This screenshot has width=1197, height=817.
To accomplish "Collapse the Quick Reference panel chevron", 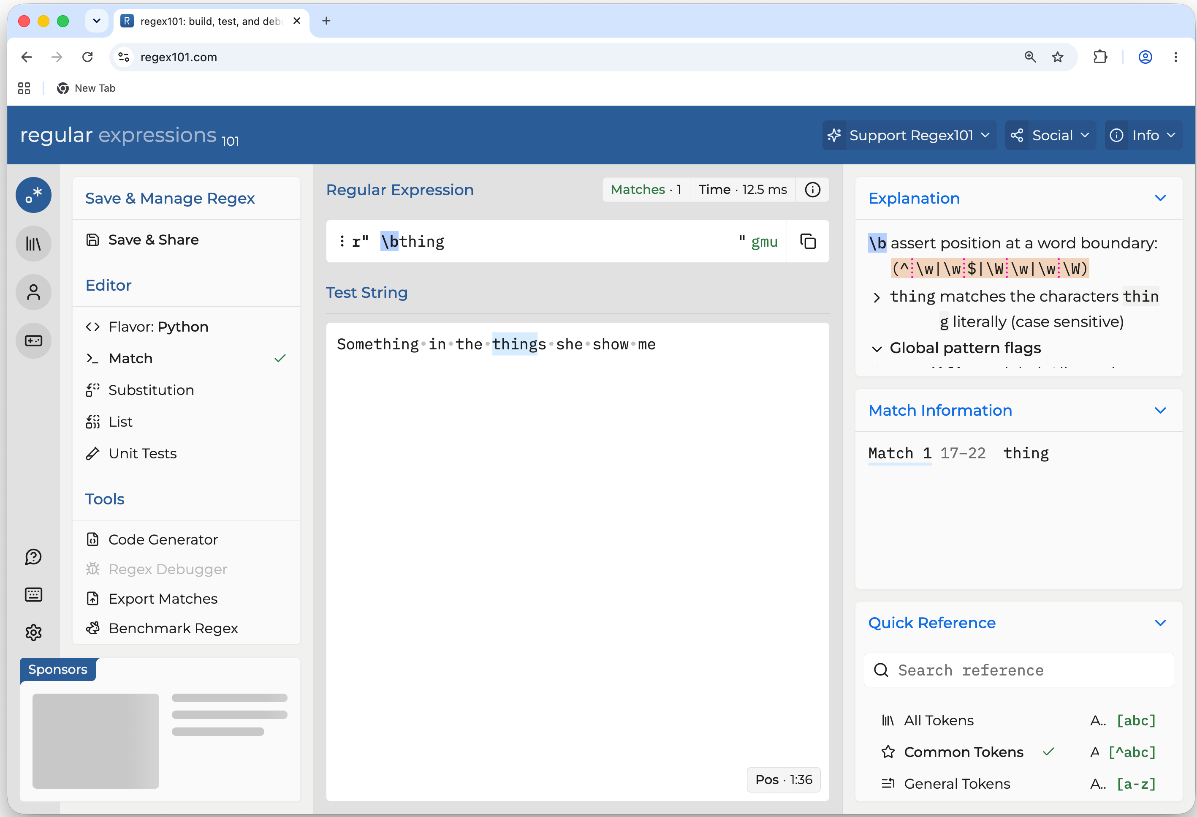I will pyautogui.click(x=1160, y=622).
